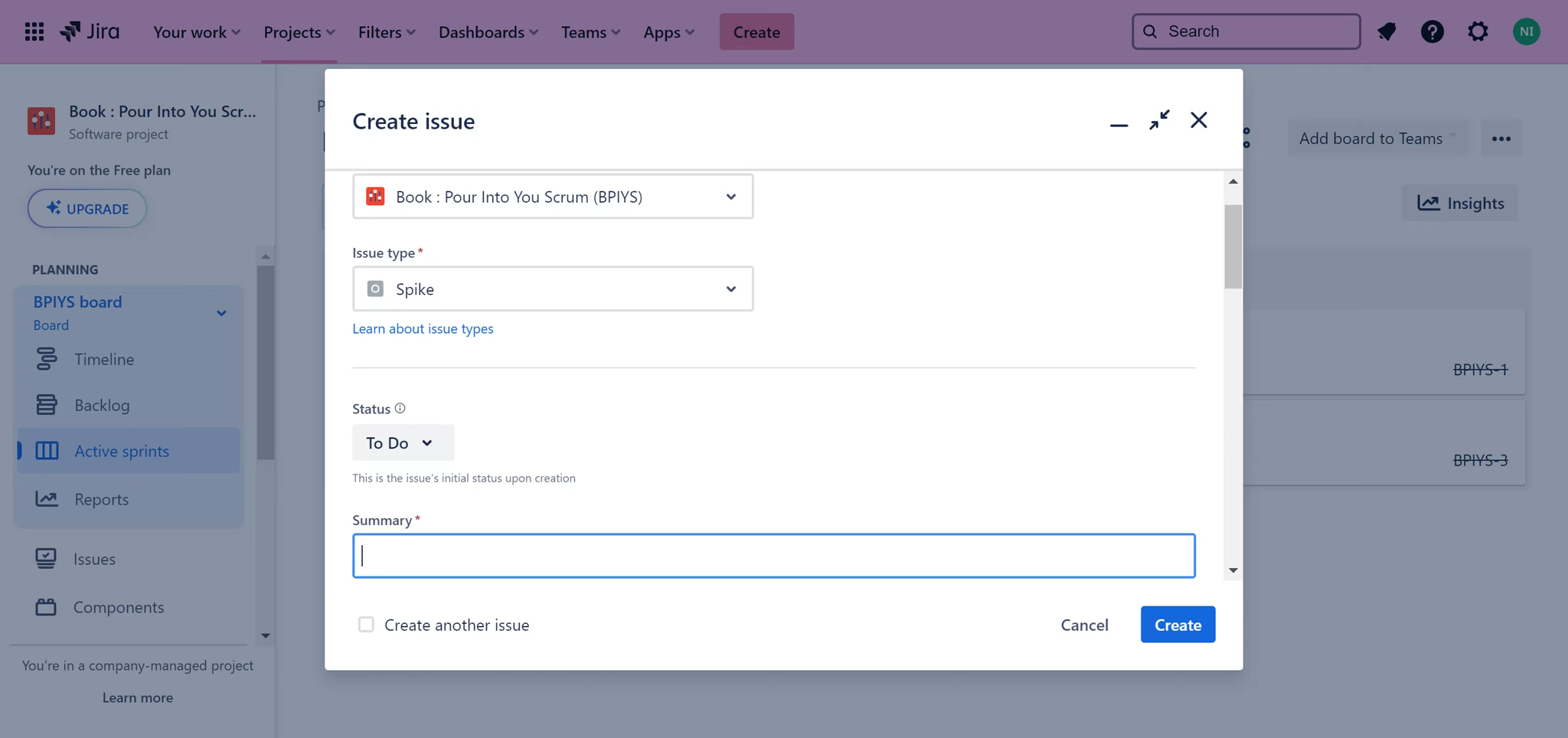Tick the Create another issue checkbox
The width and height of the screenshot is (1568, 738).
(x=366, y=625)
